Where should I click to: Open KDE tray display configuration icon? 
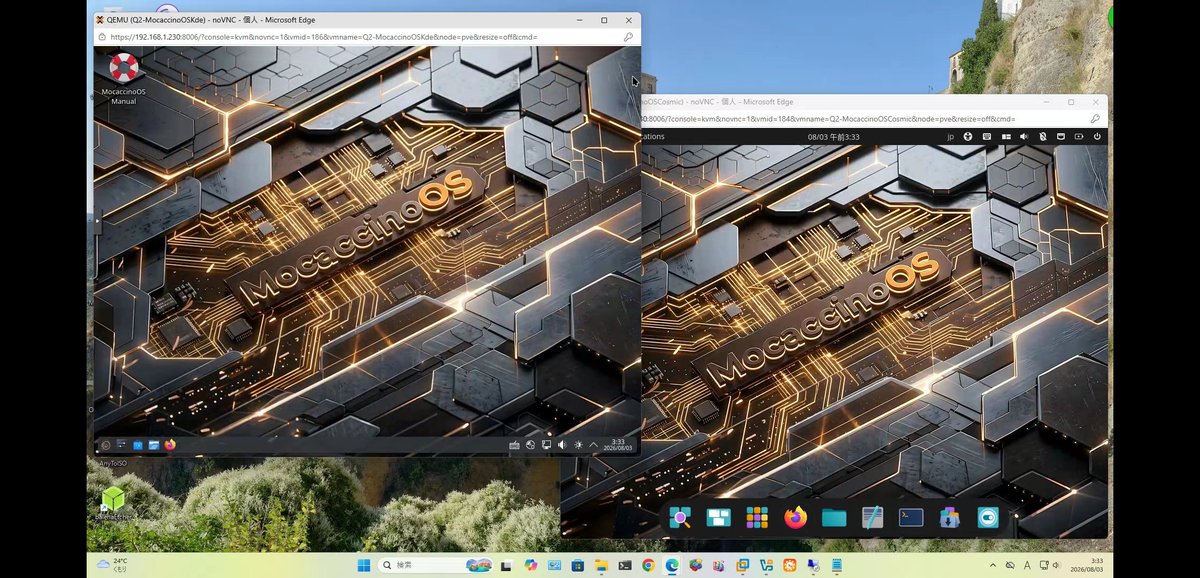[546, 445]
